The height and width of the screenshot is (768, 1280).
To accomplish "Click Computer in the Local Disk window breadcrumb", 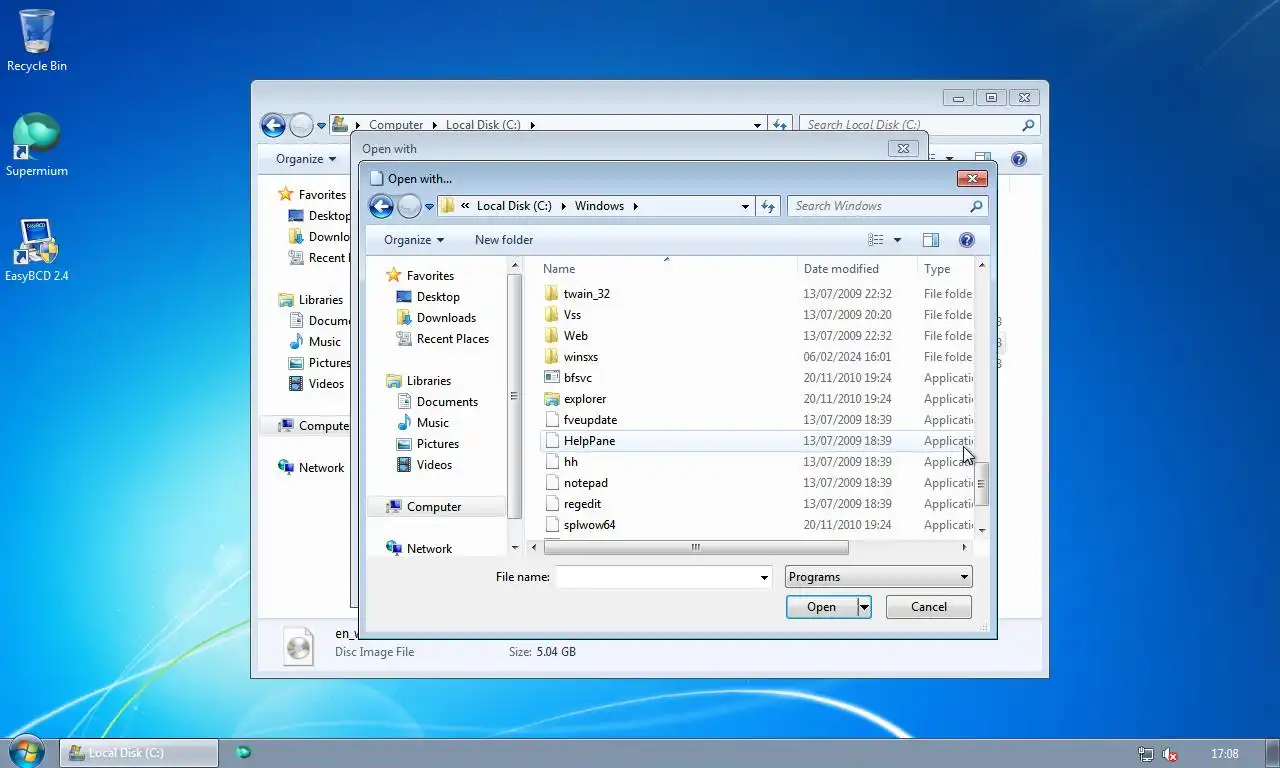I will tap(396, 125).
